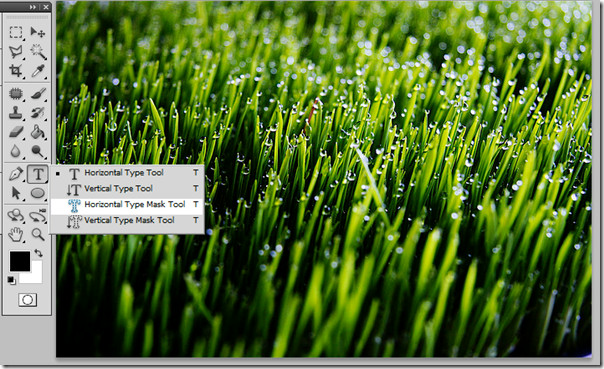Select the Zoom magnifier tool
The height and width of the screenshot is (369, 604).
click(x=38, y=234)
